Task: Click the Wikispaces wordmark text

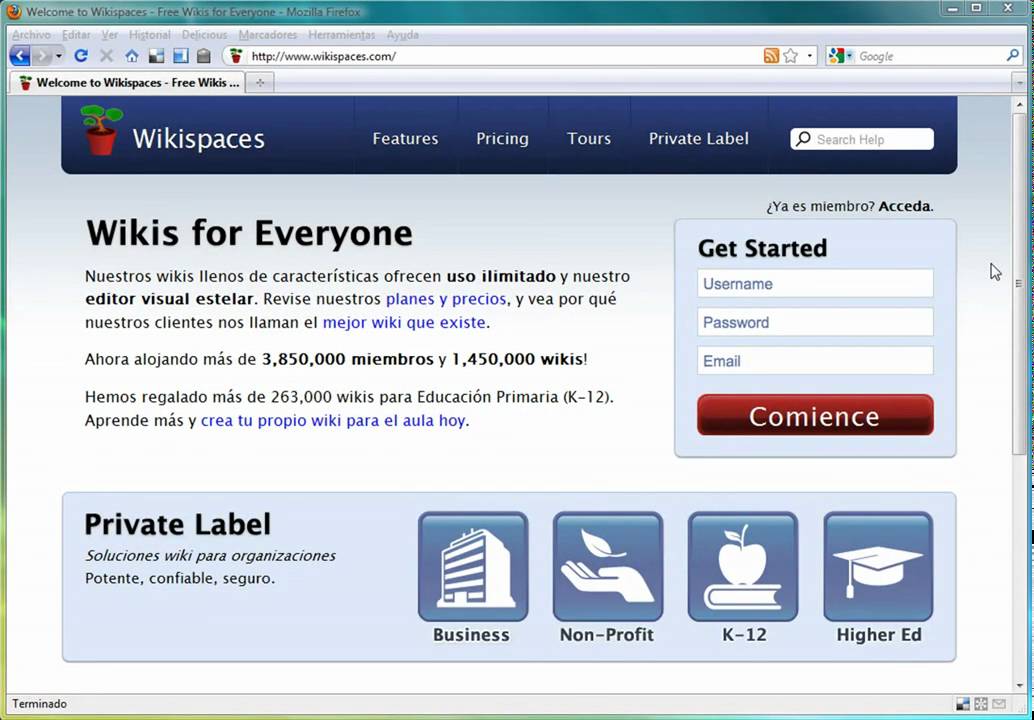Action: click(198, 139)
